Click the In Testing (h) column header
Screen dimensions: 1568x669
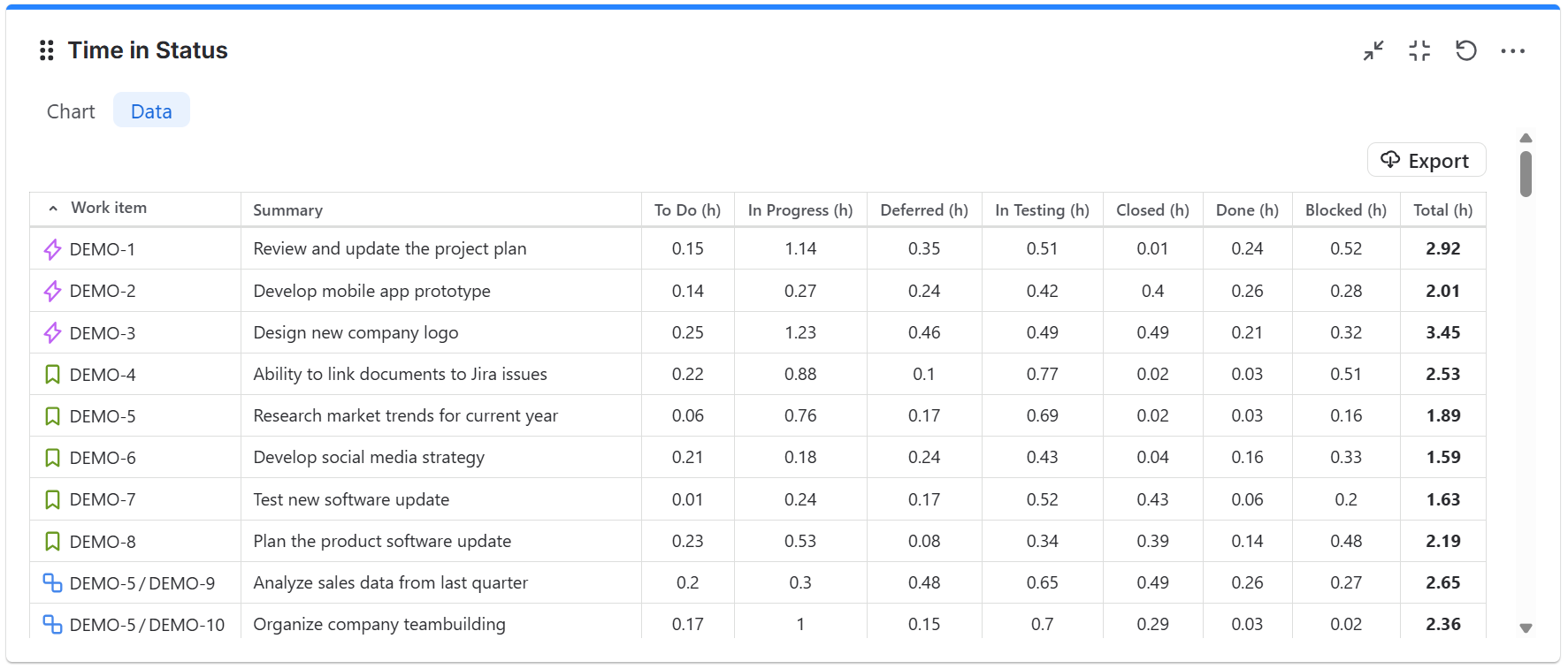pyautogui.click(x=1042, y=210)
